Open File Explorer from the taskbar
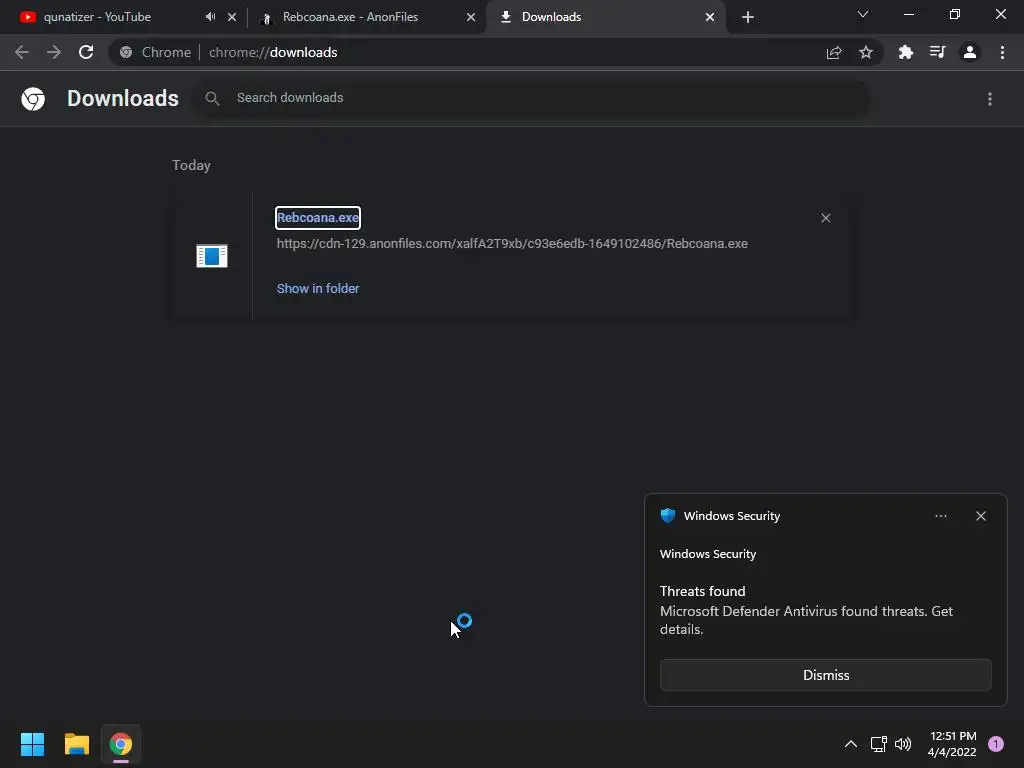The width and height of the screenshot is (1024, 768). click(76, 744)
